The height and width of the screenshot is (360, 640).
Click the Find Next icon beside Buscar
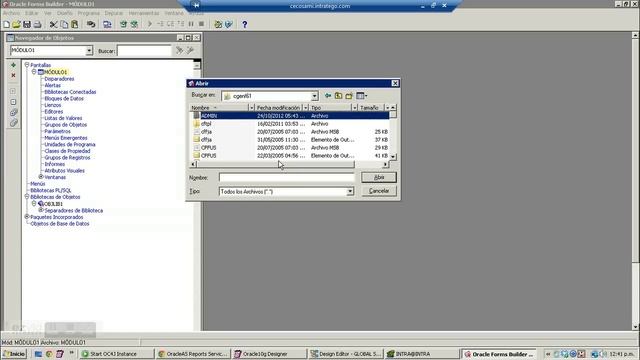click(x=179, y=50)
